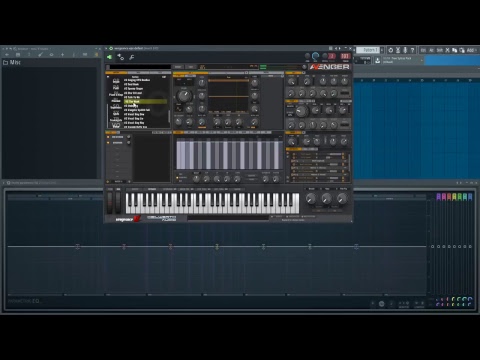Viewport: 480px width, 360px height.
Task: Click the copy icon next to X
Action: click(455, 50)
